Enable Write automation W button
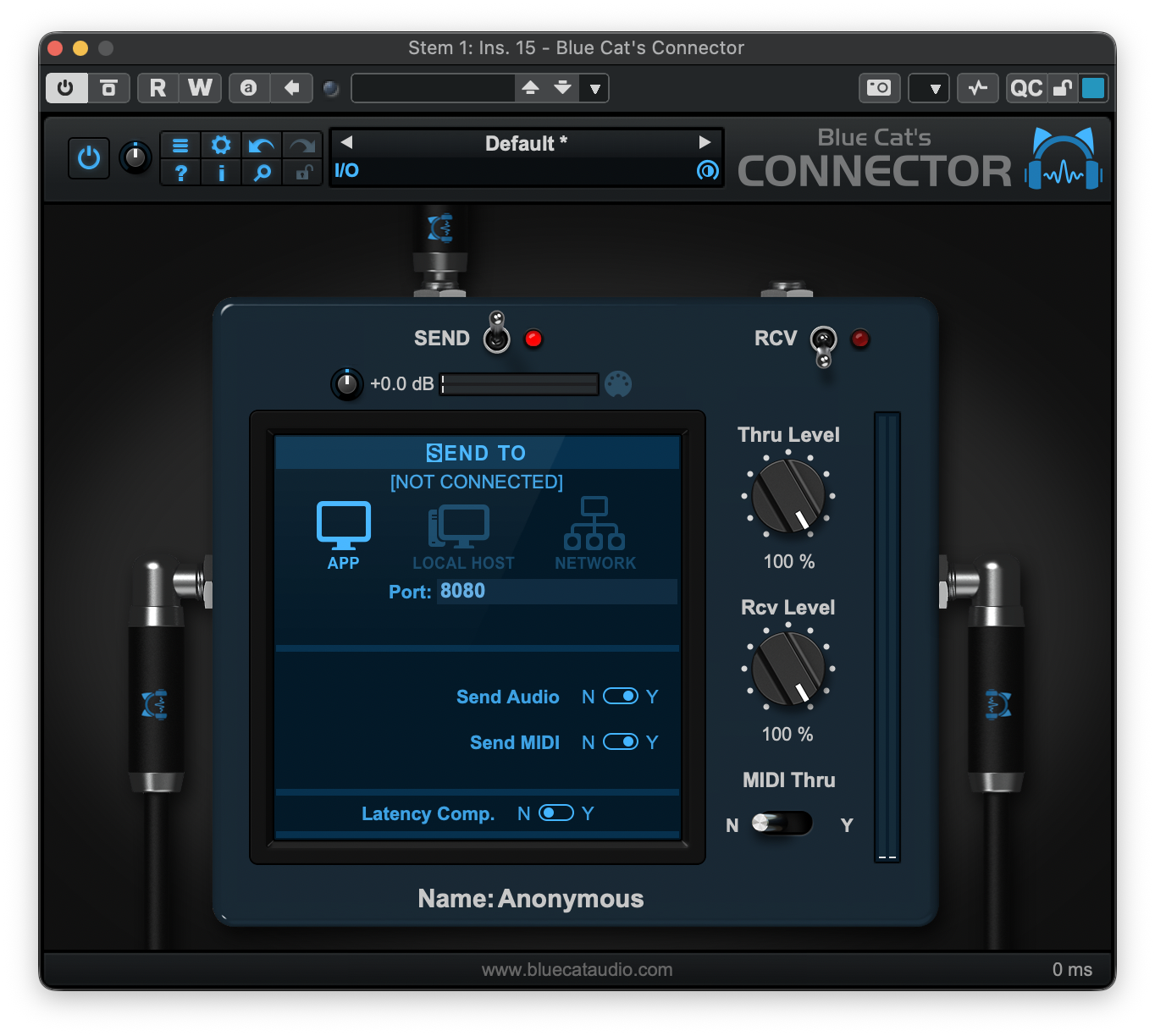This screenshot has width=1155, height=1036. click(x=201, y=88)
